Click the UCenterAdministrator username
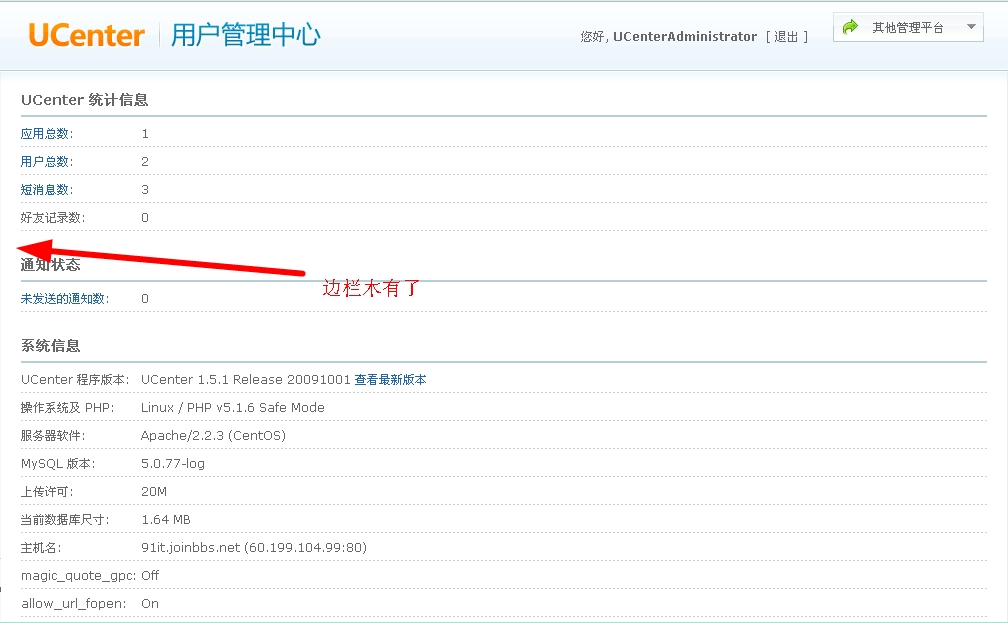 coord(685,37)
